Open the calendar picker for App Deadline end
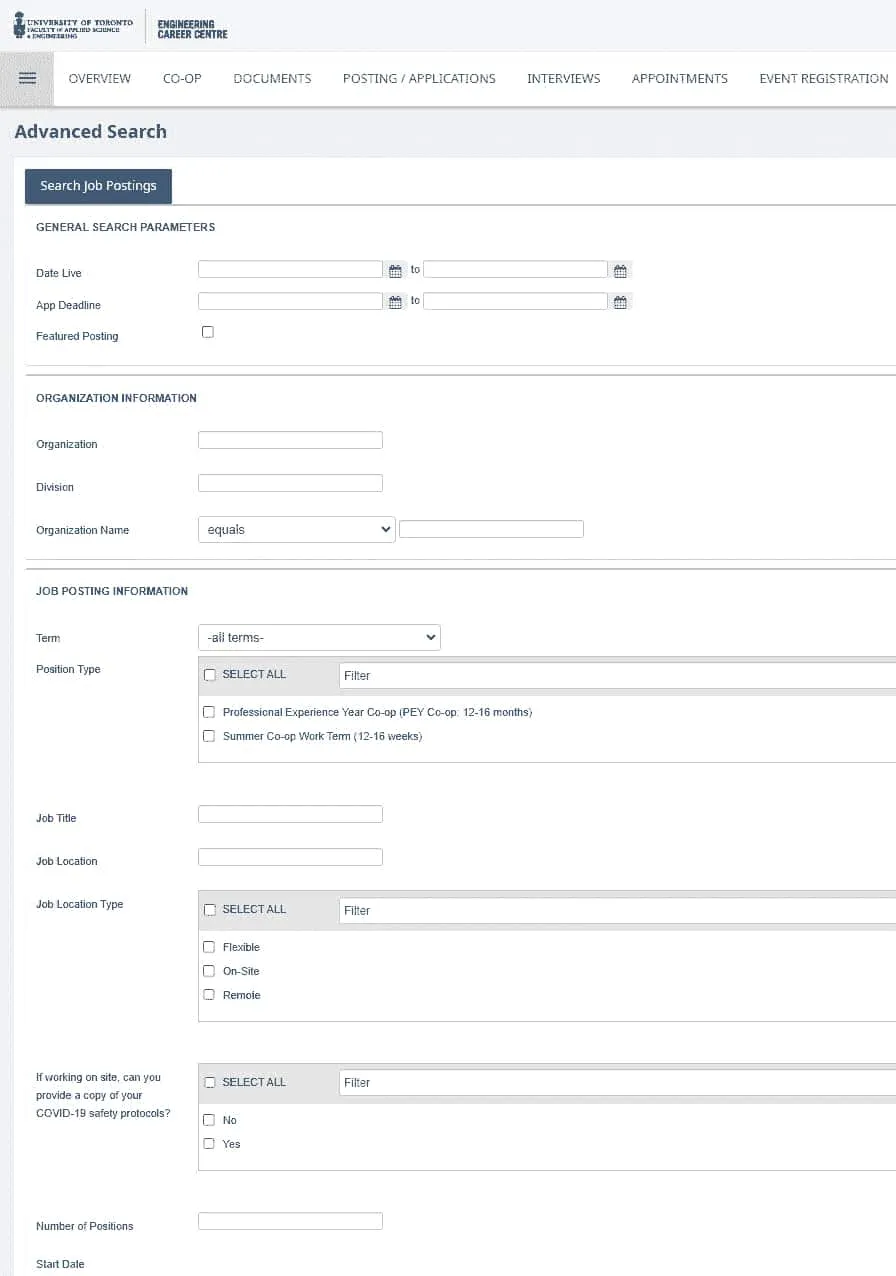The height and width of the screenshot is (1276, 896). click(x=620, y=301)
